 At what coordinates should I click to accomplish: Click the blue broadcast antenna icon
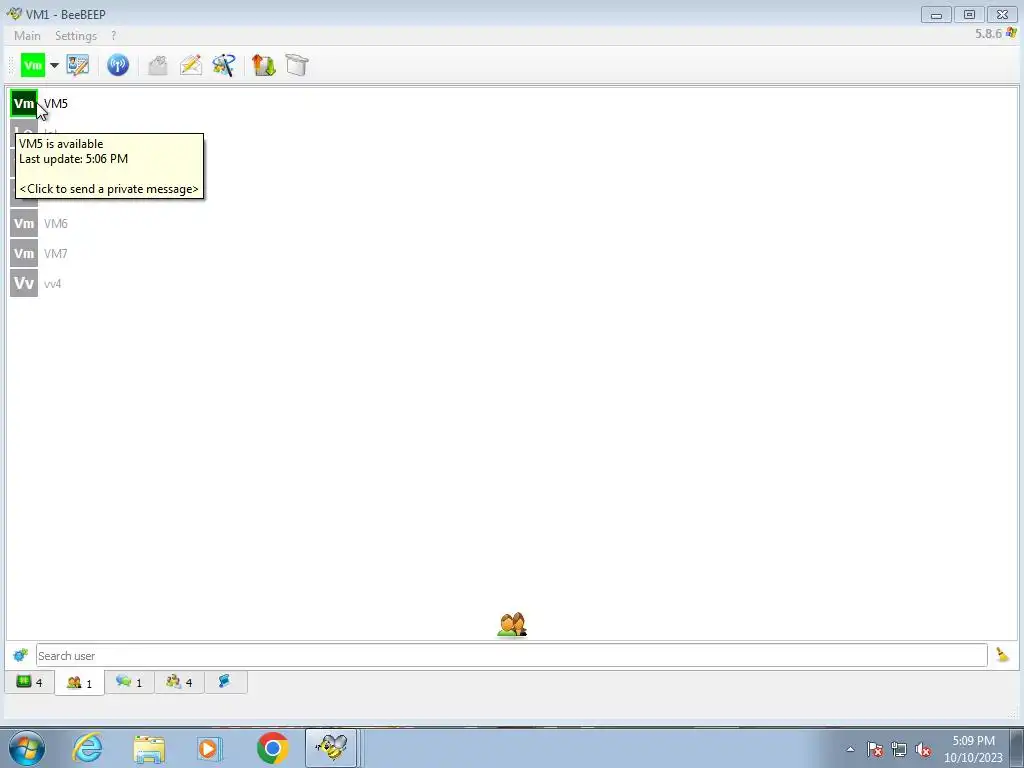[x=118, y=65]
